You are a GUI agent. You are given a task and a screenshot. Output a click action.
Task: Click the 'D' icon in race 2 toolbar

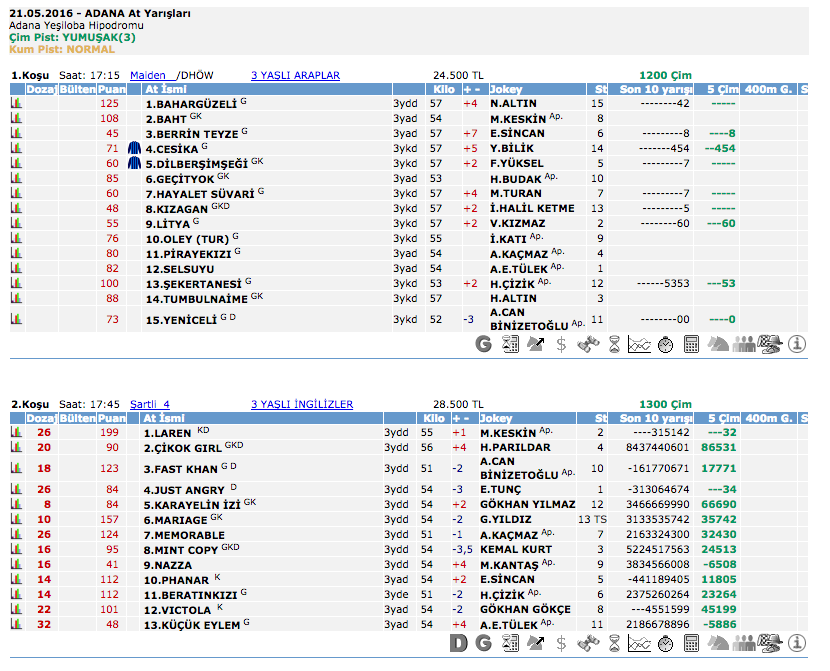pyautogui.click(x=459, y=643)
